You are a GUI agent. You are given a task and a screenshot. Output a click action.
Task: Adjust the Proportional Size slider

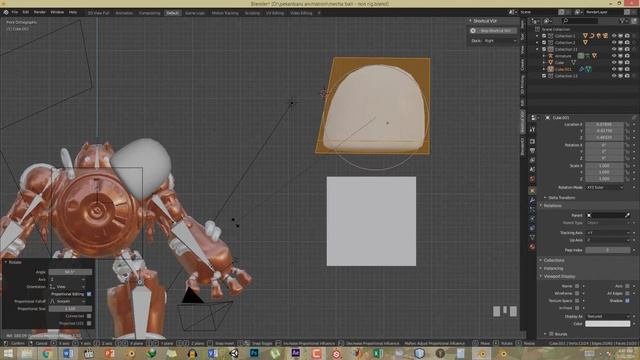point(70,309)
